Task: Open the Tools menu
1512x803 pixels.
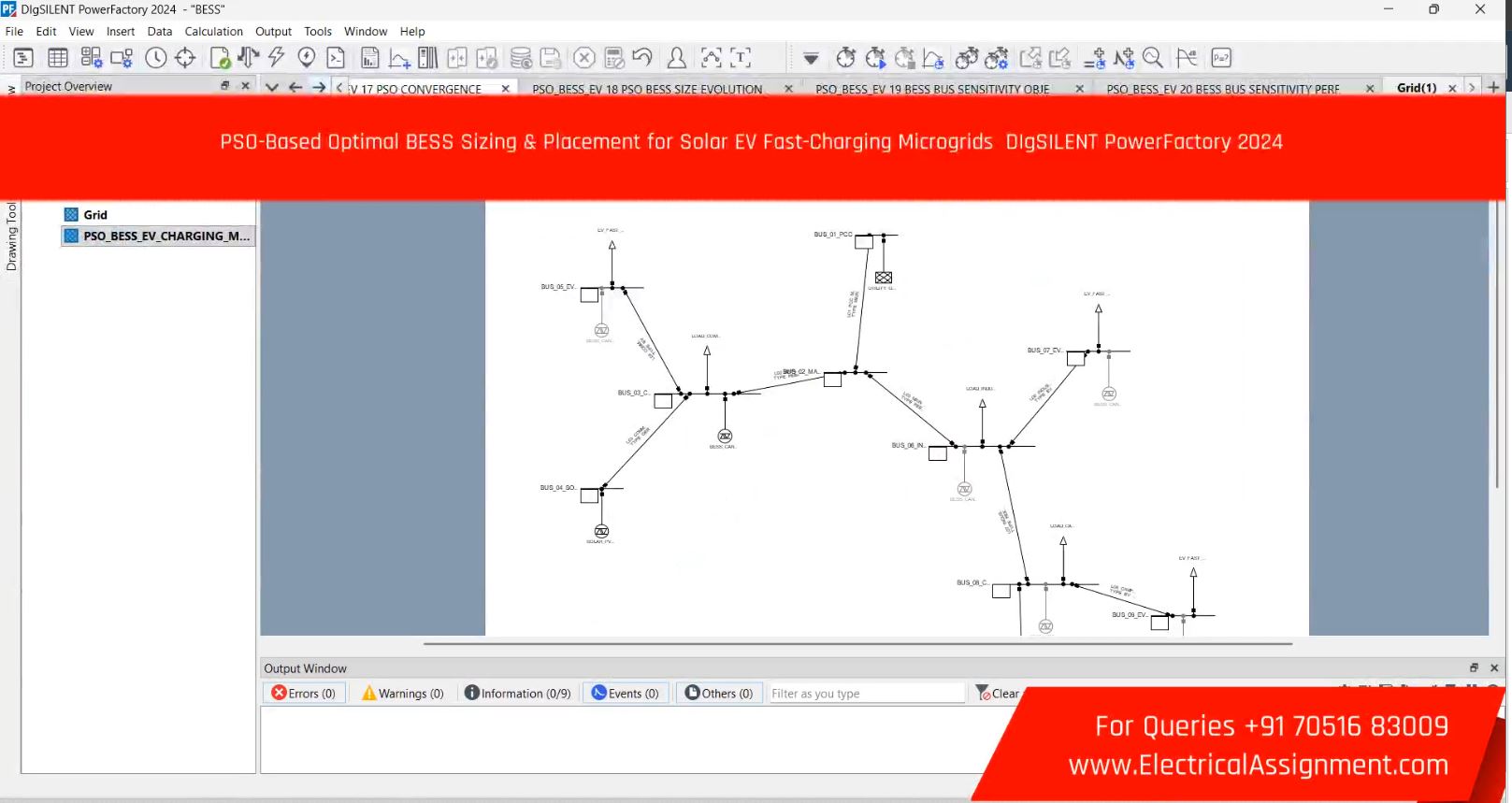Action: point(318,31)
